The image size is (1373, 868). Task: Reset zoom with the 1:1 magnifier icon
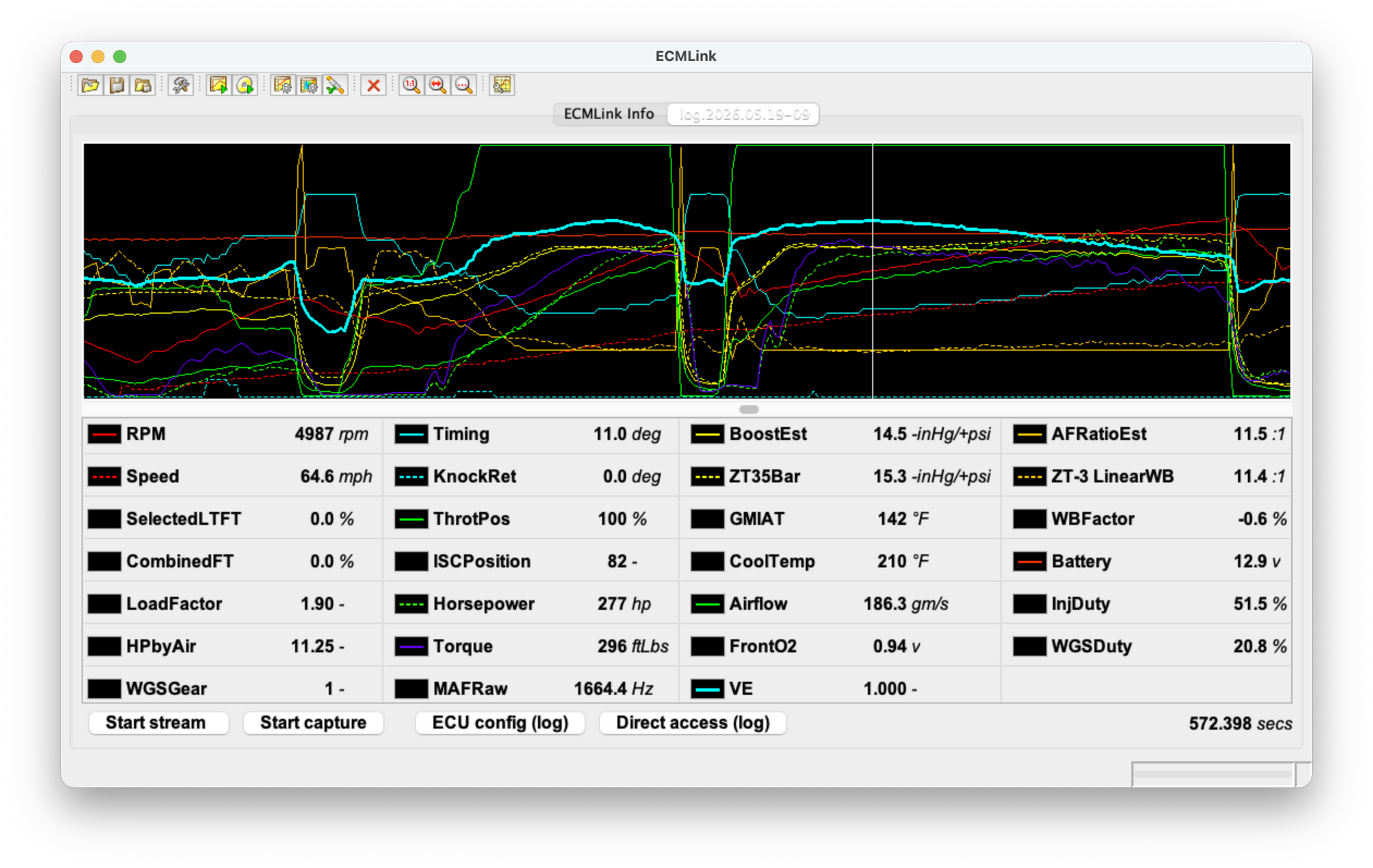[x=411, y=85]
